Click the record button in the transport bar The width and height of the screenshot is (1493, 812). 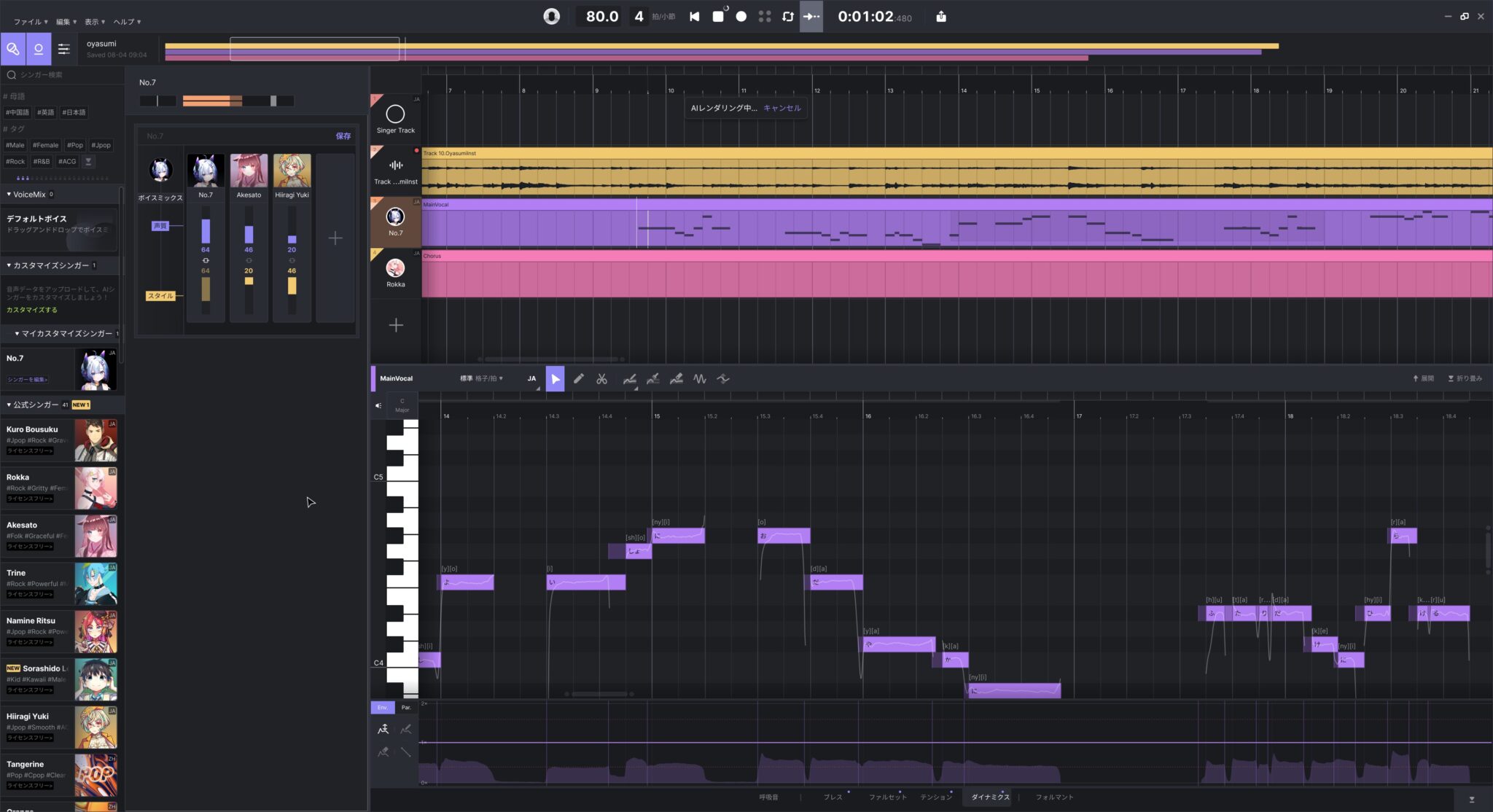(x=741, y=16)
